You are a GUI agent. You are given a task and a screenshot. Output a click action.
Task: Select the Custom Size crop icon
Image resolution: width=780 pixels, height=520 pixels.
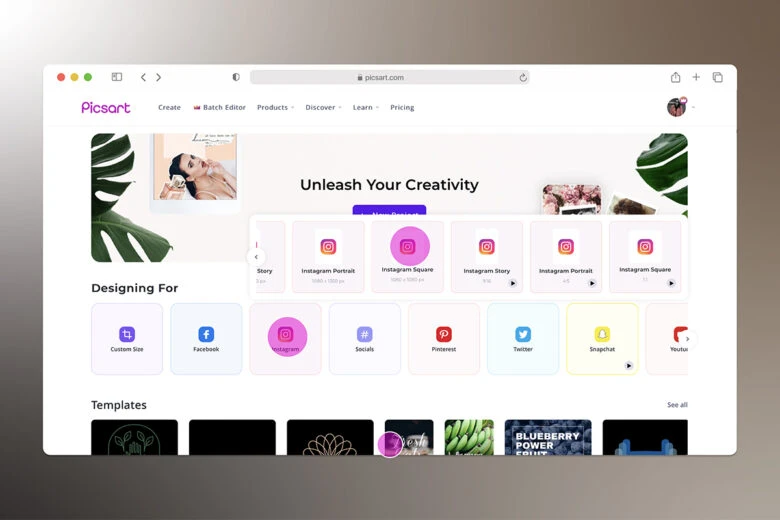[x=127, y=335]
